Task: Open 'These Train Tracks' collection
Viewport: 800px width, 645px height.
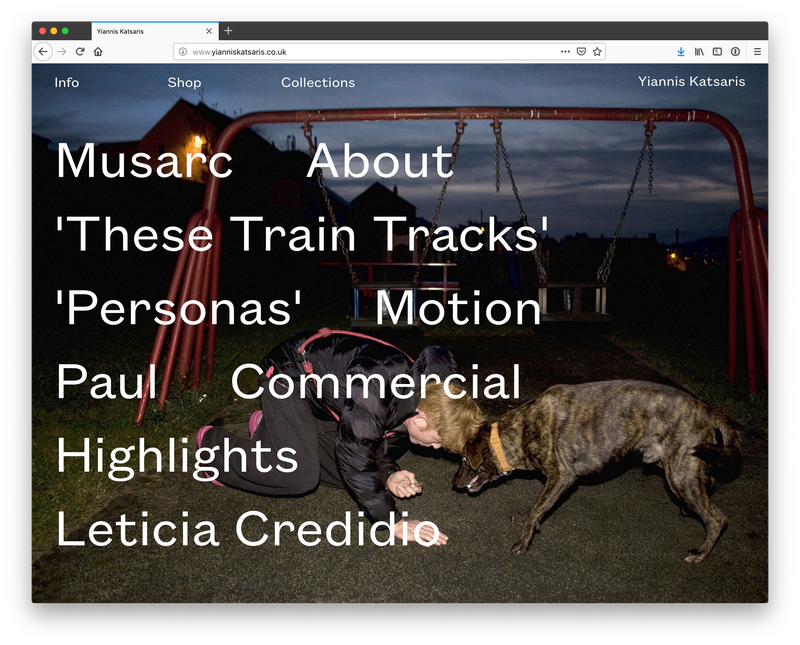Action: tap(302, 234)
